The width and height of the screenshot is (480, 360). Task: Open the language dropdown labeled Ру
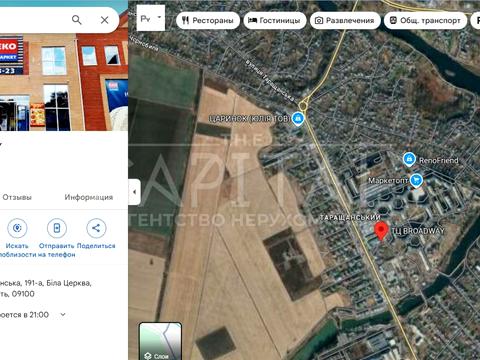pos(151,18)
